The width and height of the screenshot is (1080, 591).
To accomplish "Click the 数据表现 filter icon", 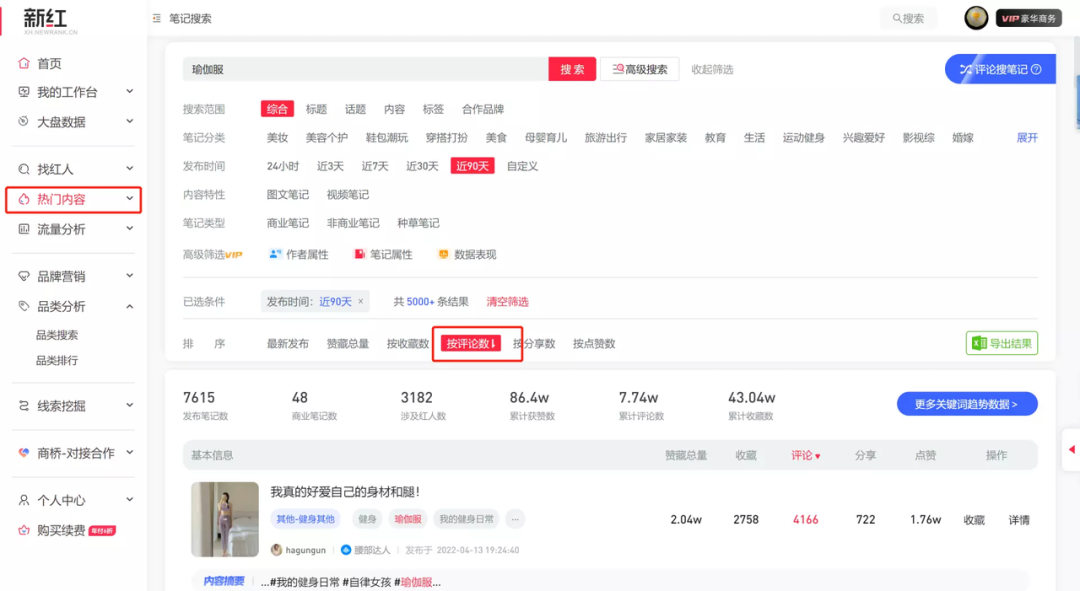I will (x=443, y=254).
